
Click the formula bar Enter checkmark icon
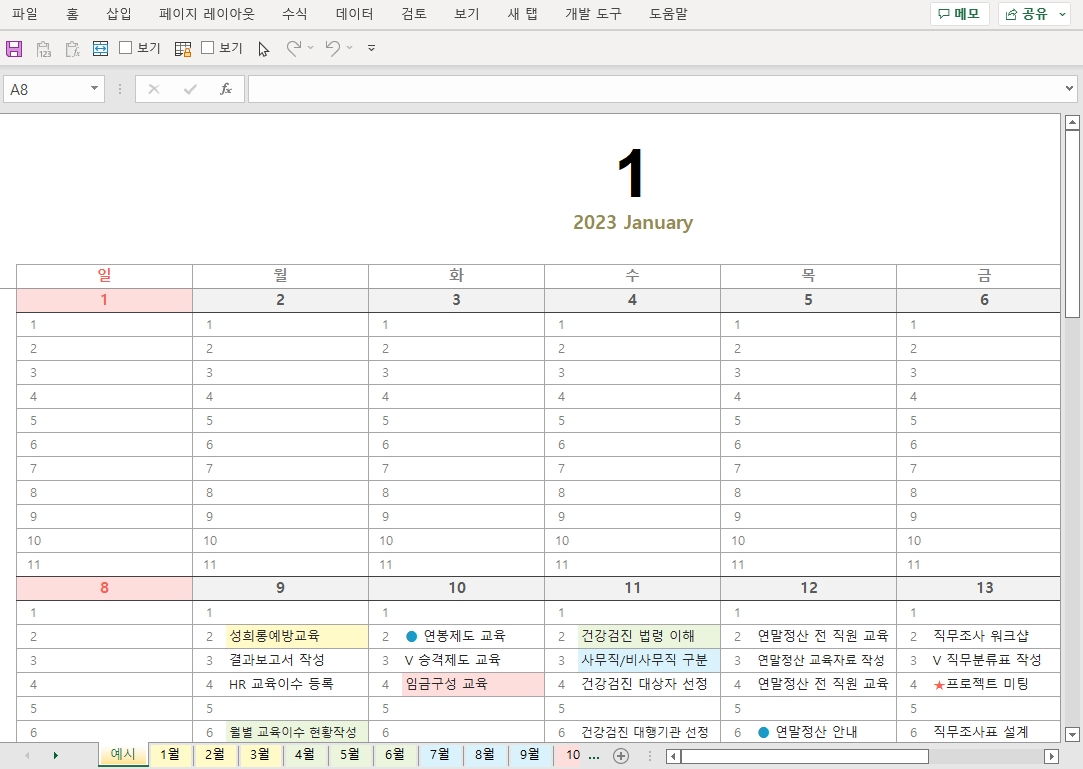click(190, 89)
